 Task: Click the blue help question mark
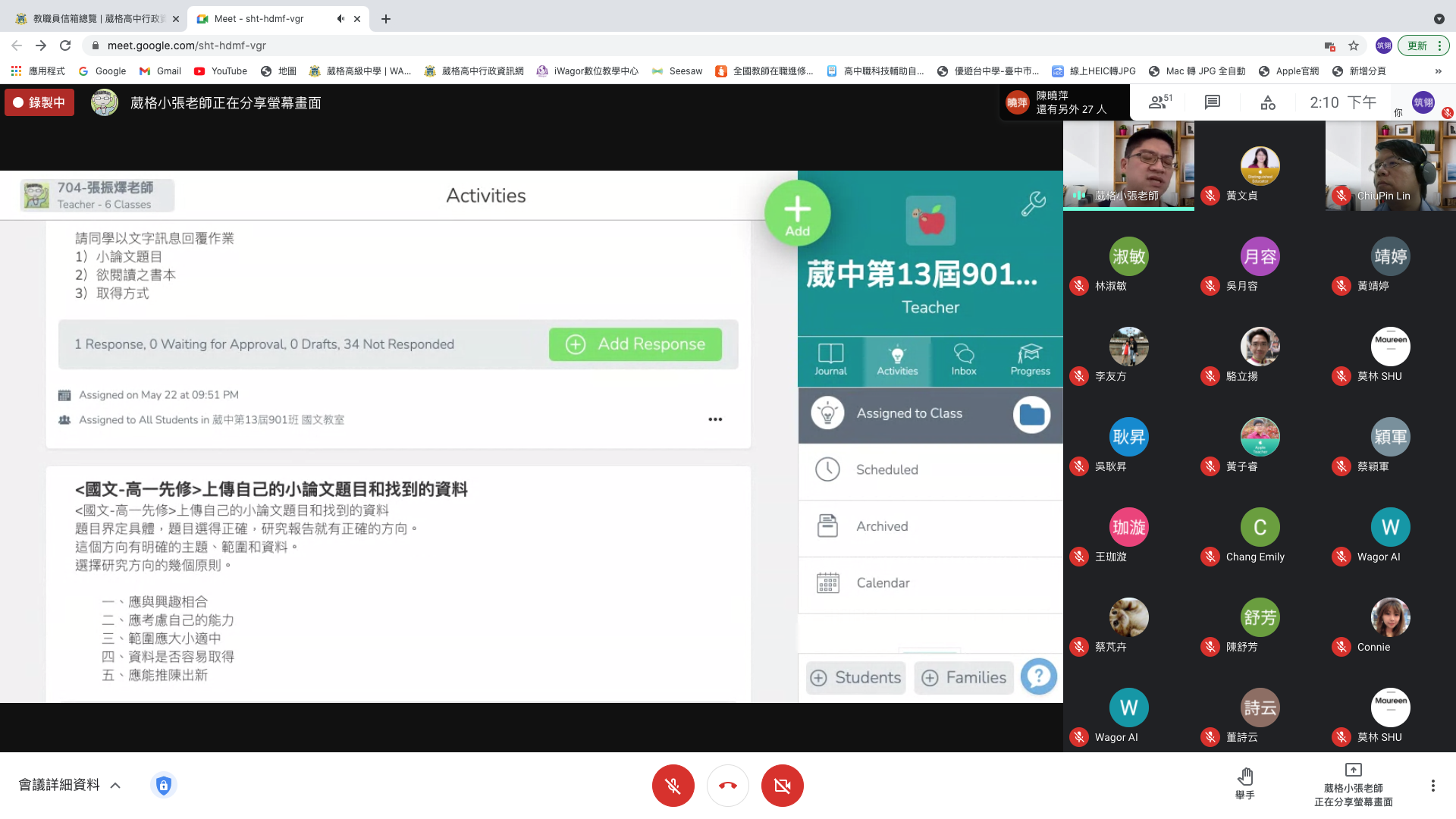pyautogui.click(x=1038, y=676)
